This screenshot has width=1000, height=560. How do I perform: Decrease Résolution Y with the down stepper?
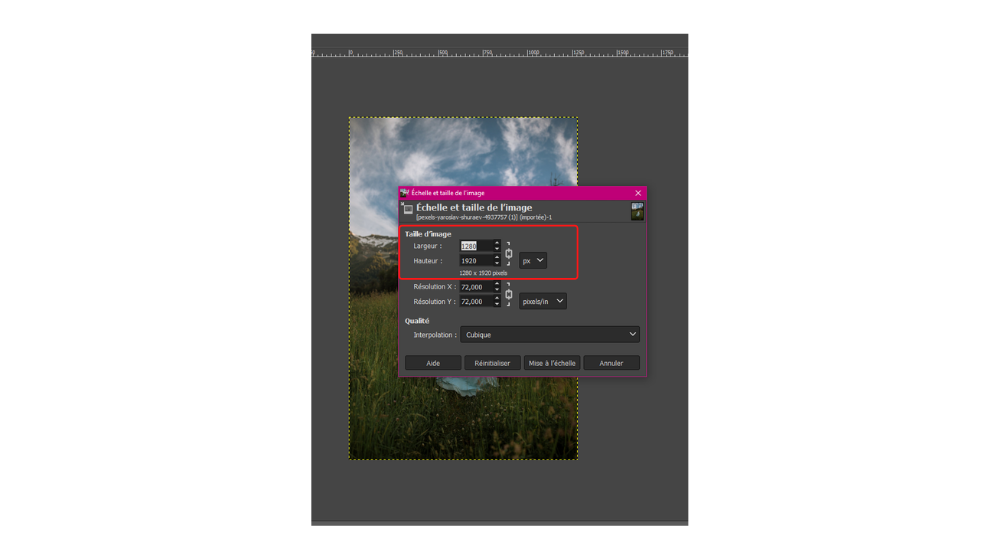[497, 304]
